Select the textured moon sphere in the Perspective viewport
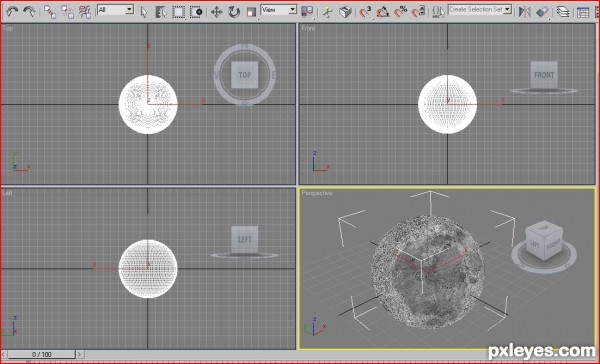The width and height of the screenshot is (600, 364). pos(428,272)
